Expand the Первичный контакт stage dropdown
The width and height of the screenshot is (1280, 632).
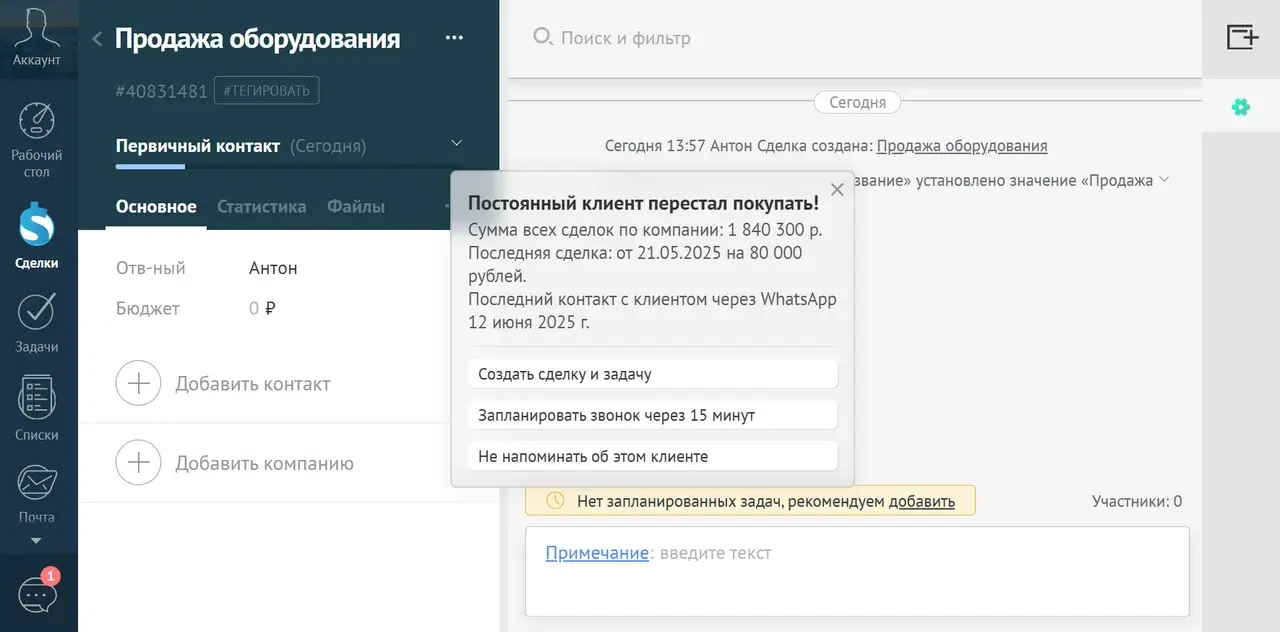pos(457,144)
